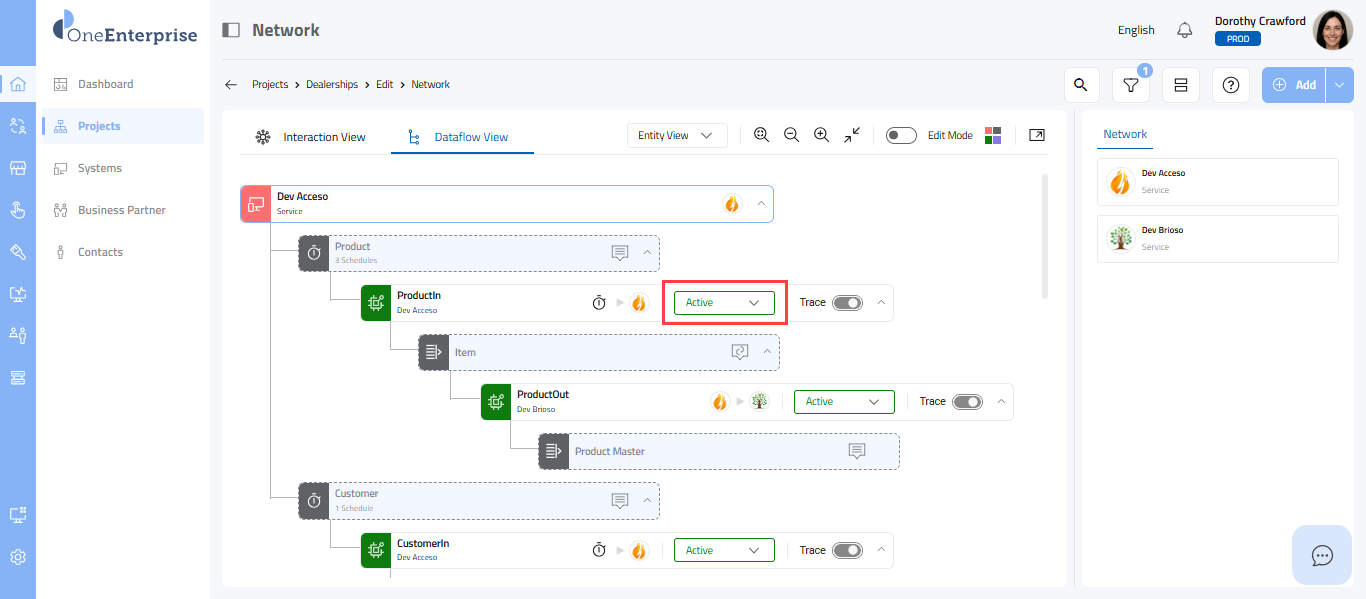The image size is (1366, 599).
Task: Open the diagram in a pop-out window
Action: tap(1037, 135)
